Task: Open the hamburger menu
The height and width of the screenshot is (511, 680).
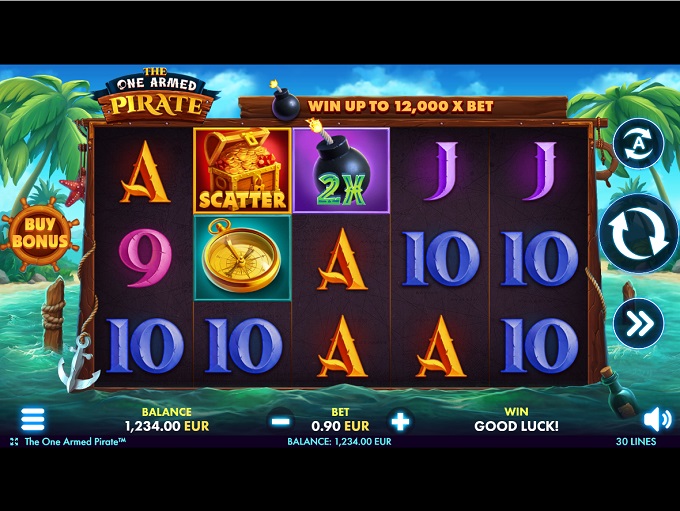Action: pyautogui.click(x=33, y=419)
